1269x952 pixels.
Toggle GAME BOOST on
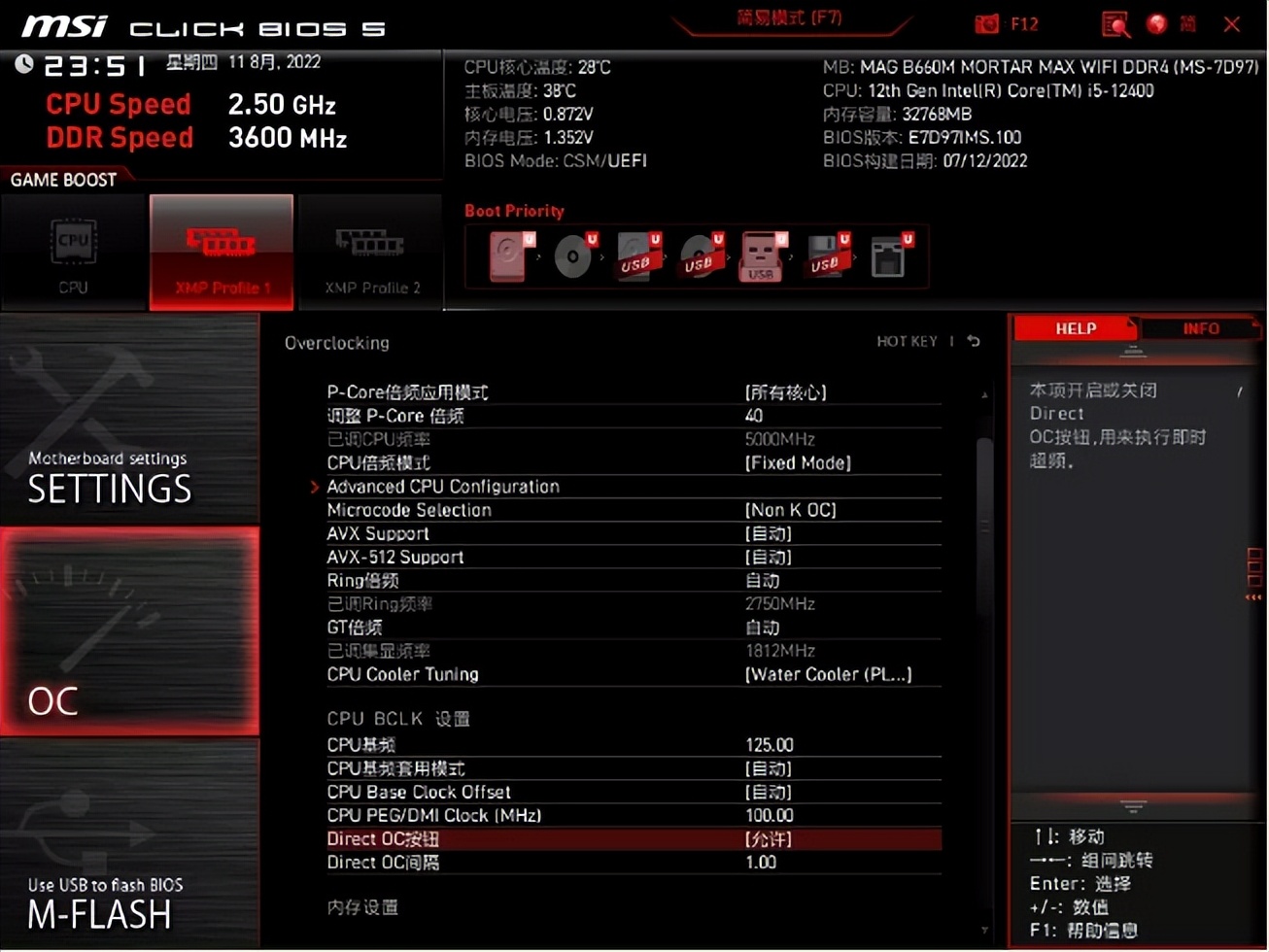coord(62,178)
